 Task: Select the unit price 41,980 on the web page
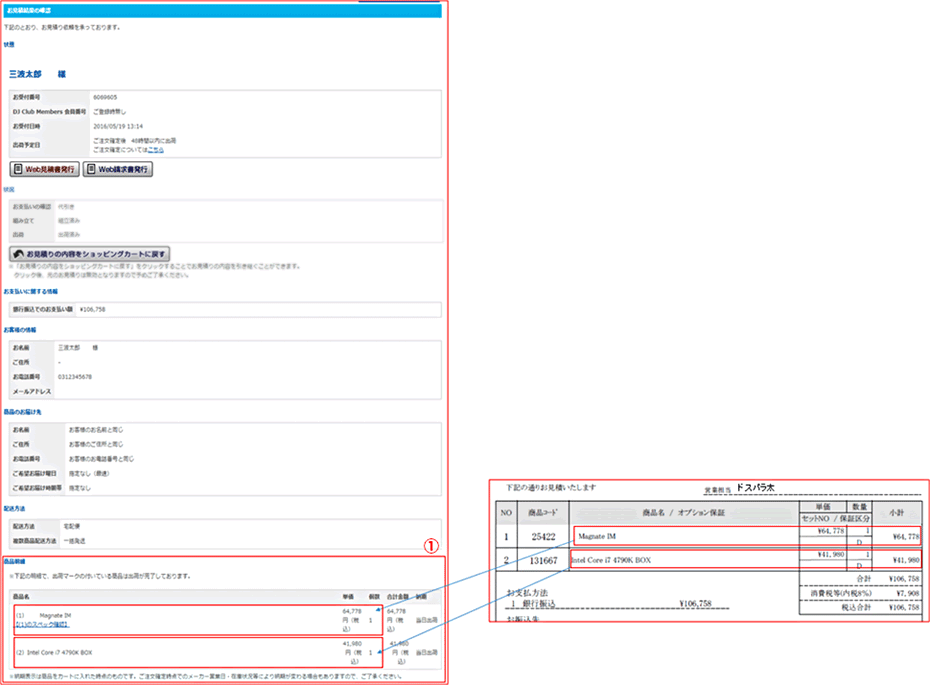tap(352, 643)
